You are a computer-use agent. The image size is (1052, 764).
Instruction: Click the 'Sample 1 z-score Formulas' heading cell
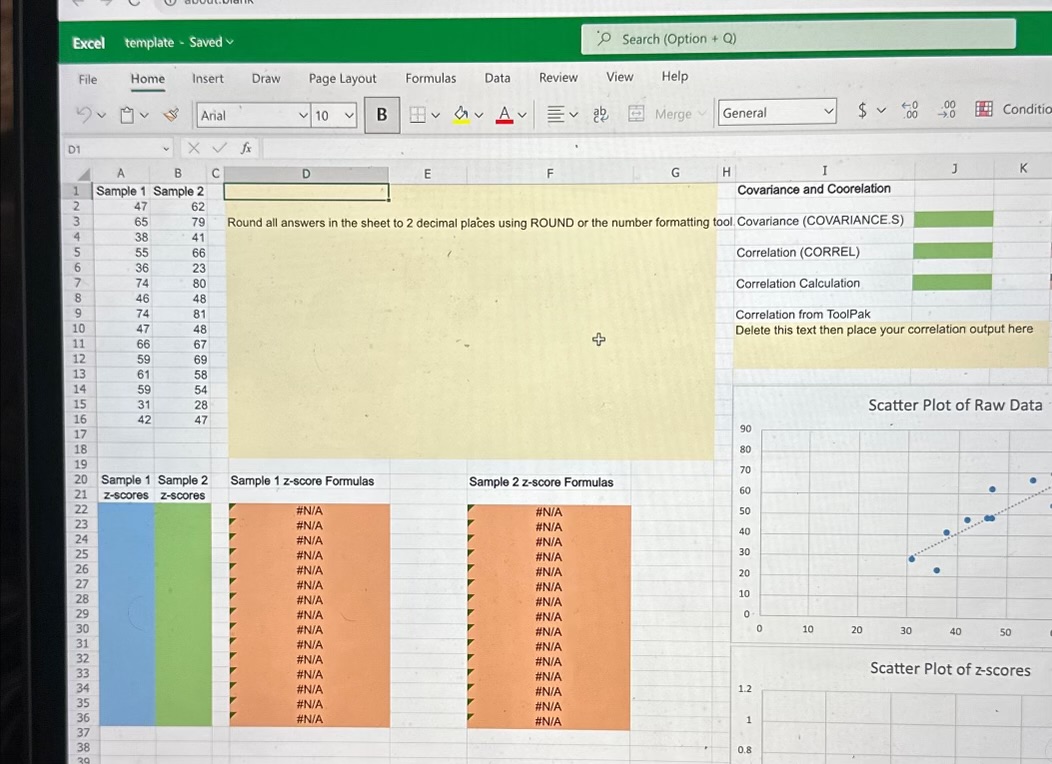[302, 481]
